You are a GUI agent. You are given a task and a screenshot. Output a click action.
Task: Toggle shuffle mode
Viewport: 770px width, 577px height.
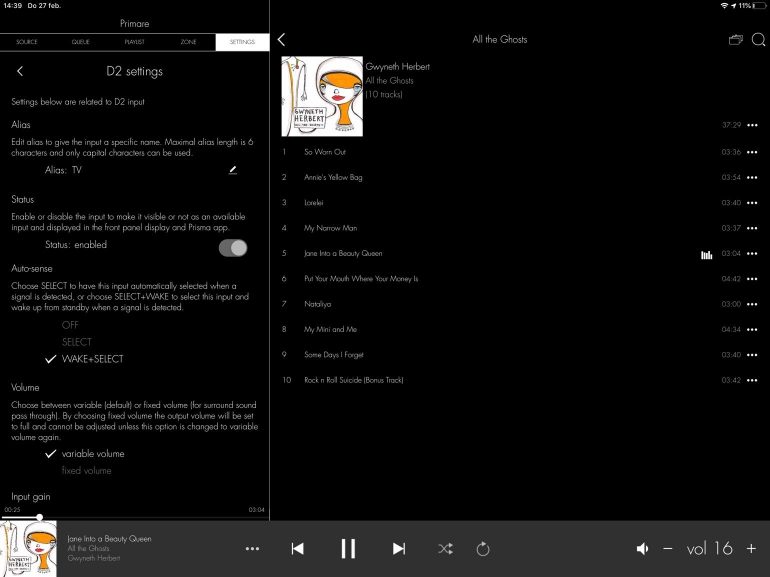pos(444,549)
